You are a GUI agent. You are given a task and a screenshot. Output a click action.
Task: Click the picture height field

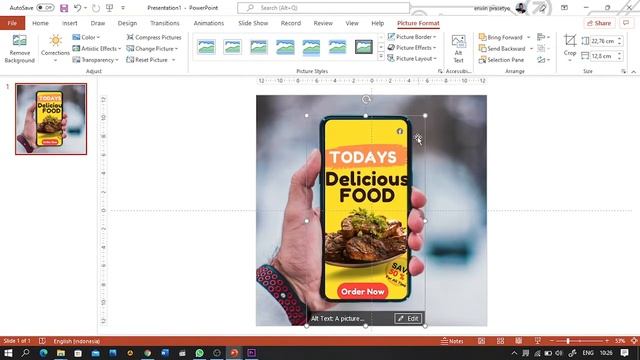(603, 41)
